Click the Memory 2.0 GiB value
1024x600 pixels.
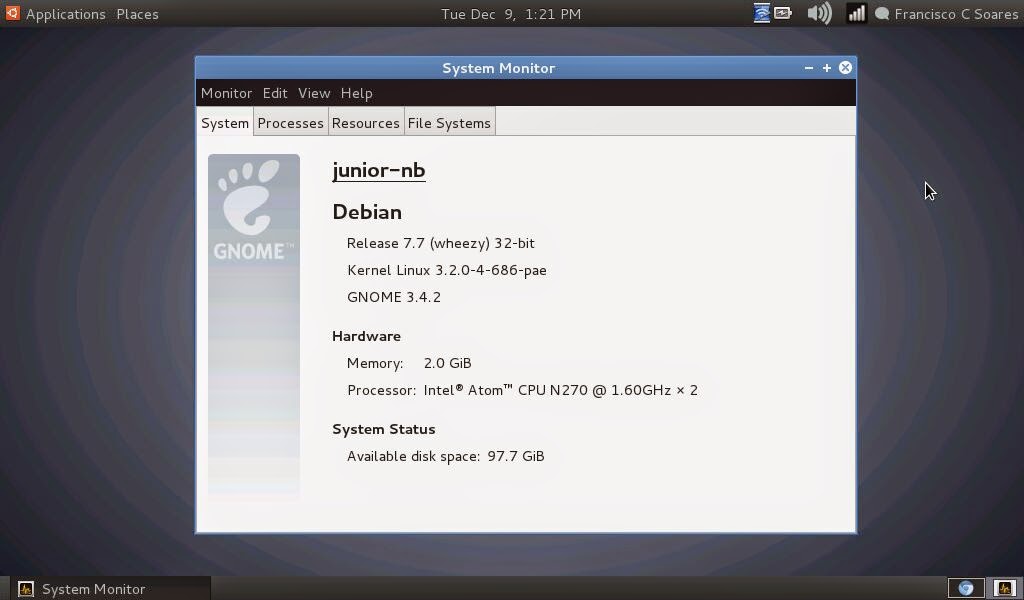(x=447, y=363)
